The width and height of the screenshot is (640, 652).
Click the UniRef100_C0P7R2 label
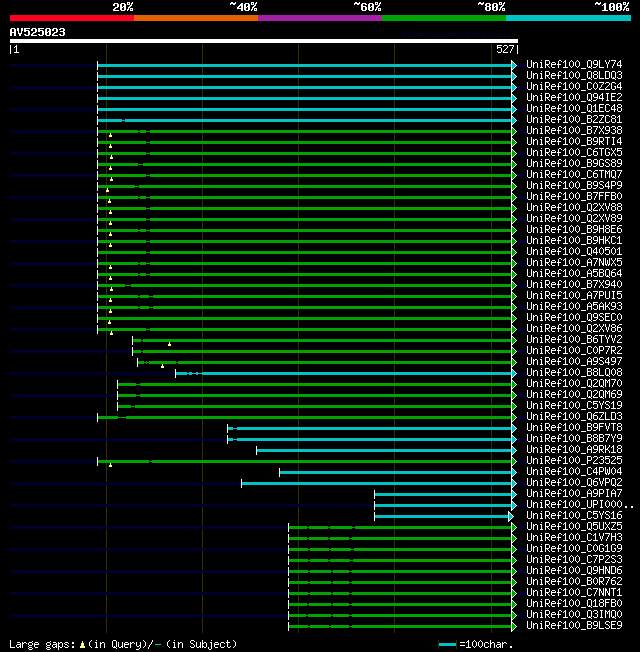click(574, 351)
